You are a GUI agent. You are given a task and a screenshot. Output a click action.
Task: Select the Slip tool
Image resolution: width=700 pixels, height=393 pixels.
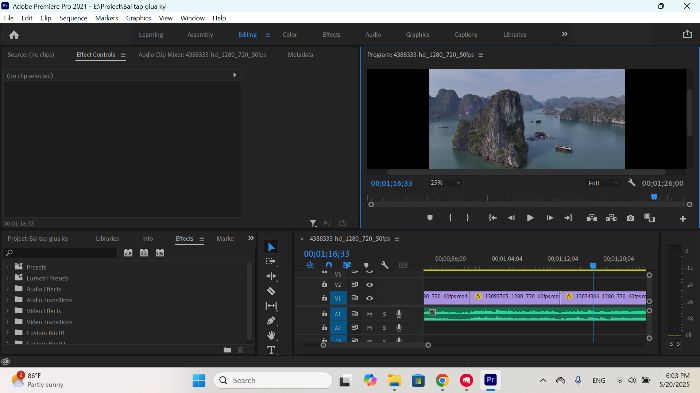pos(271,306)
